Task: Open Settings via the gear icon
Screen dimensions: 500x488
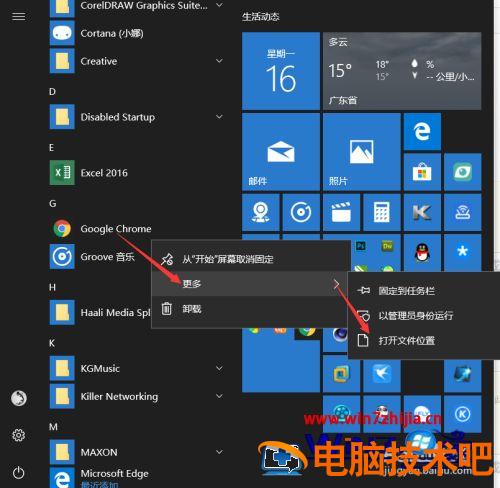Action: (x=19, y=435)
